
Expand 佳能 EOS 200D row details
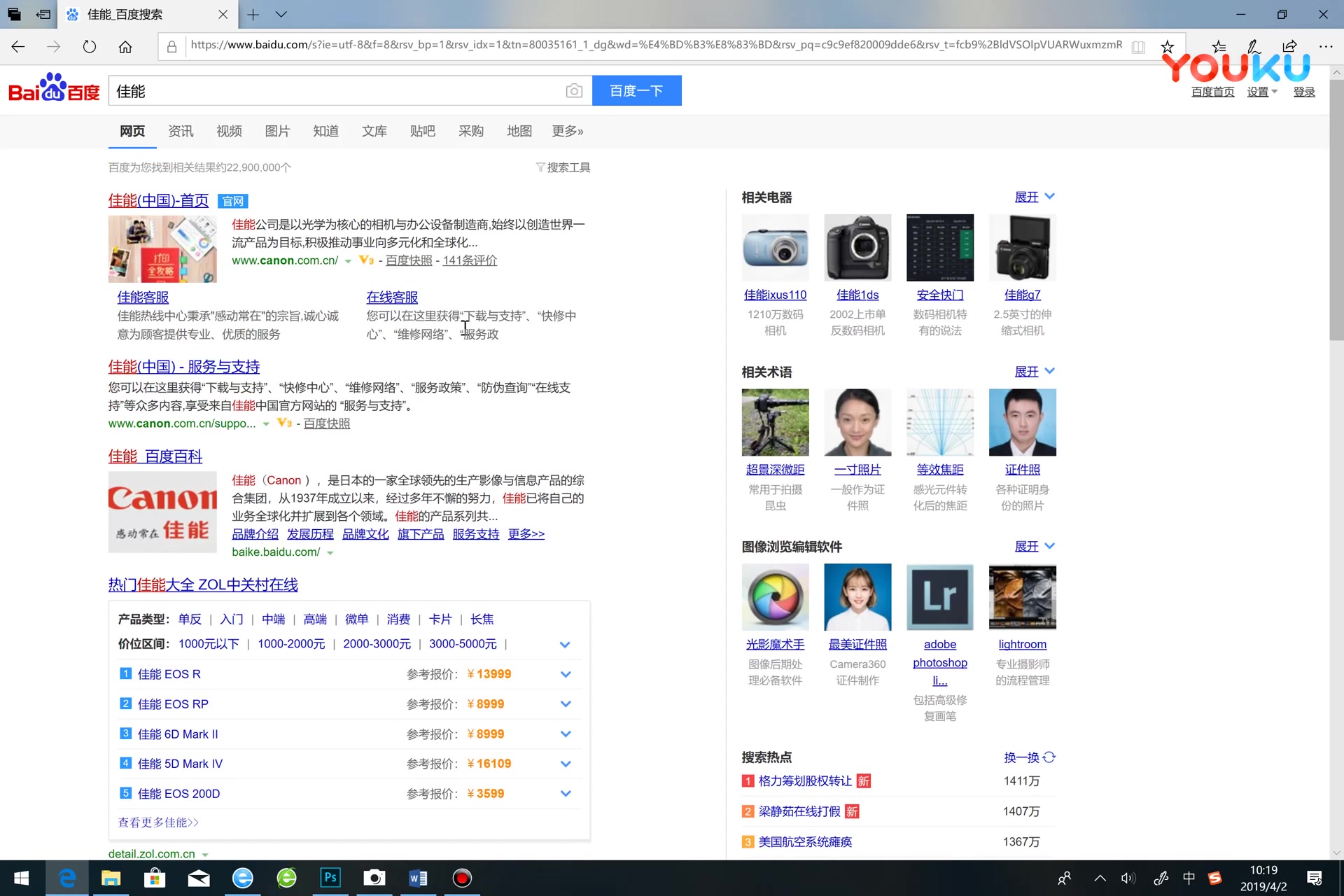(566, 794)
